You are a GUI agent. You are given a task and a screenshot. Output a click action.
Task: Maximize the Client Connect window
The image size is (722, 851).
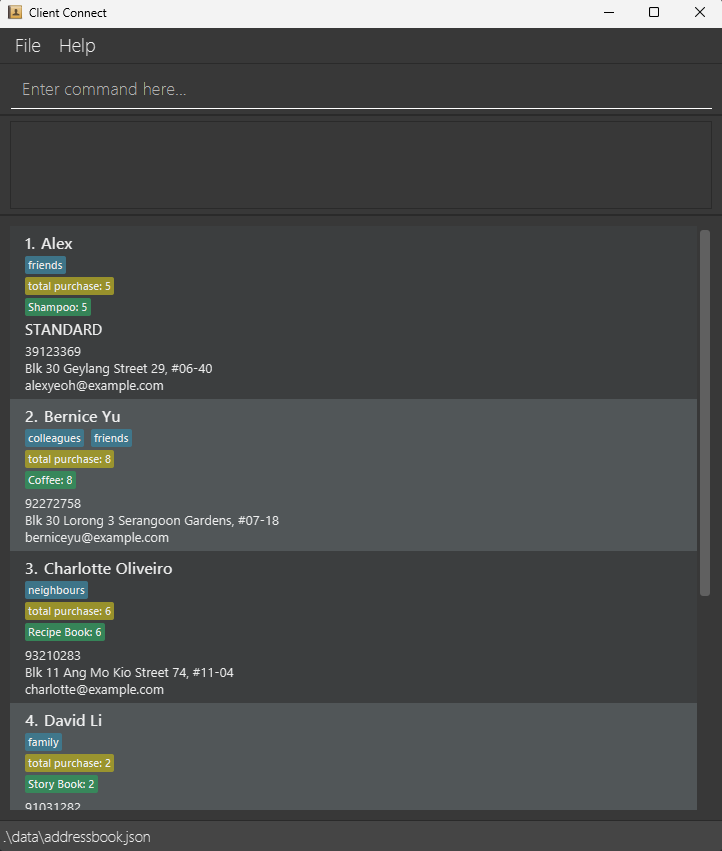[654, 12]
